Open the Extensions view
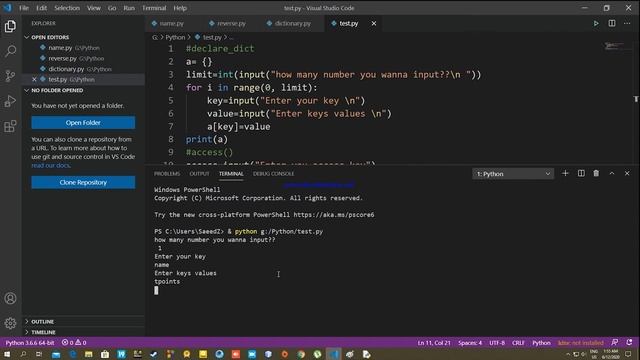The width and height of the screenshot is (640, 360). pos(10,126)
